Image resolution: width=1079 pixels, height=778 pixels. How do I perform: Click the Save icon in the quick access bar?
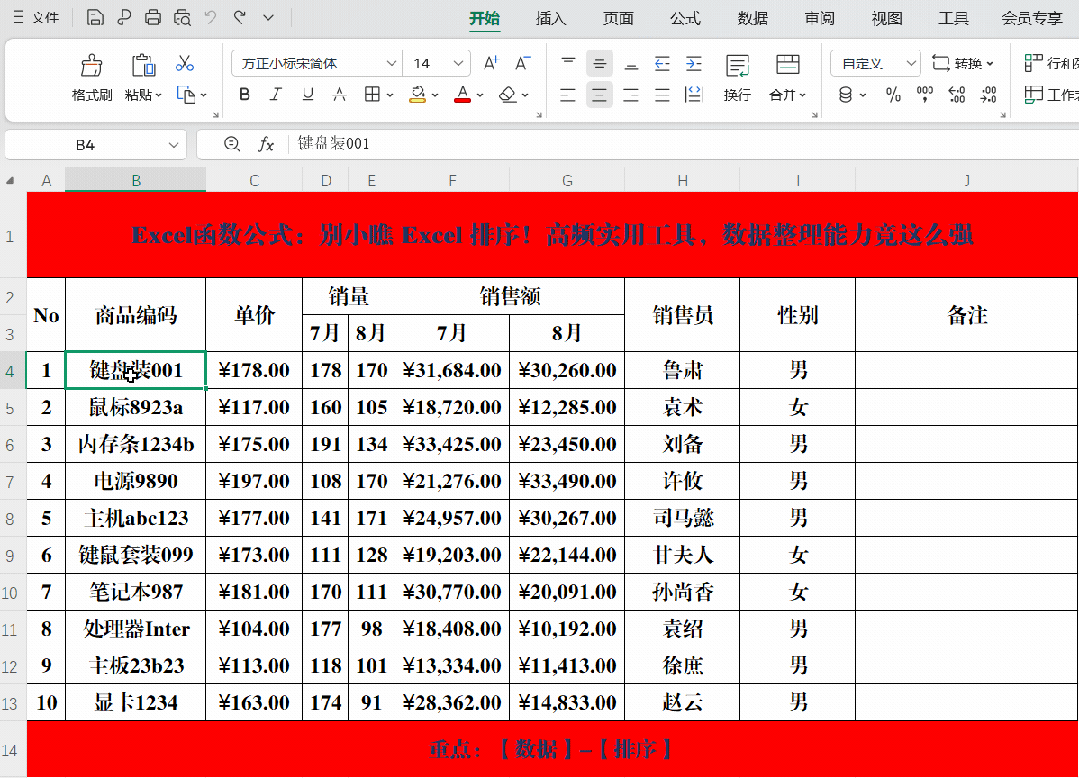click(x=95, y=17)
